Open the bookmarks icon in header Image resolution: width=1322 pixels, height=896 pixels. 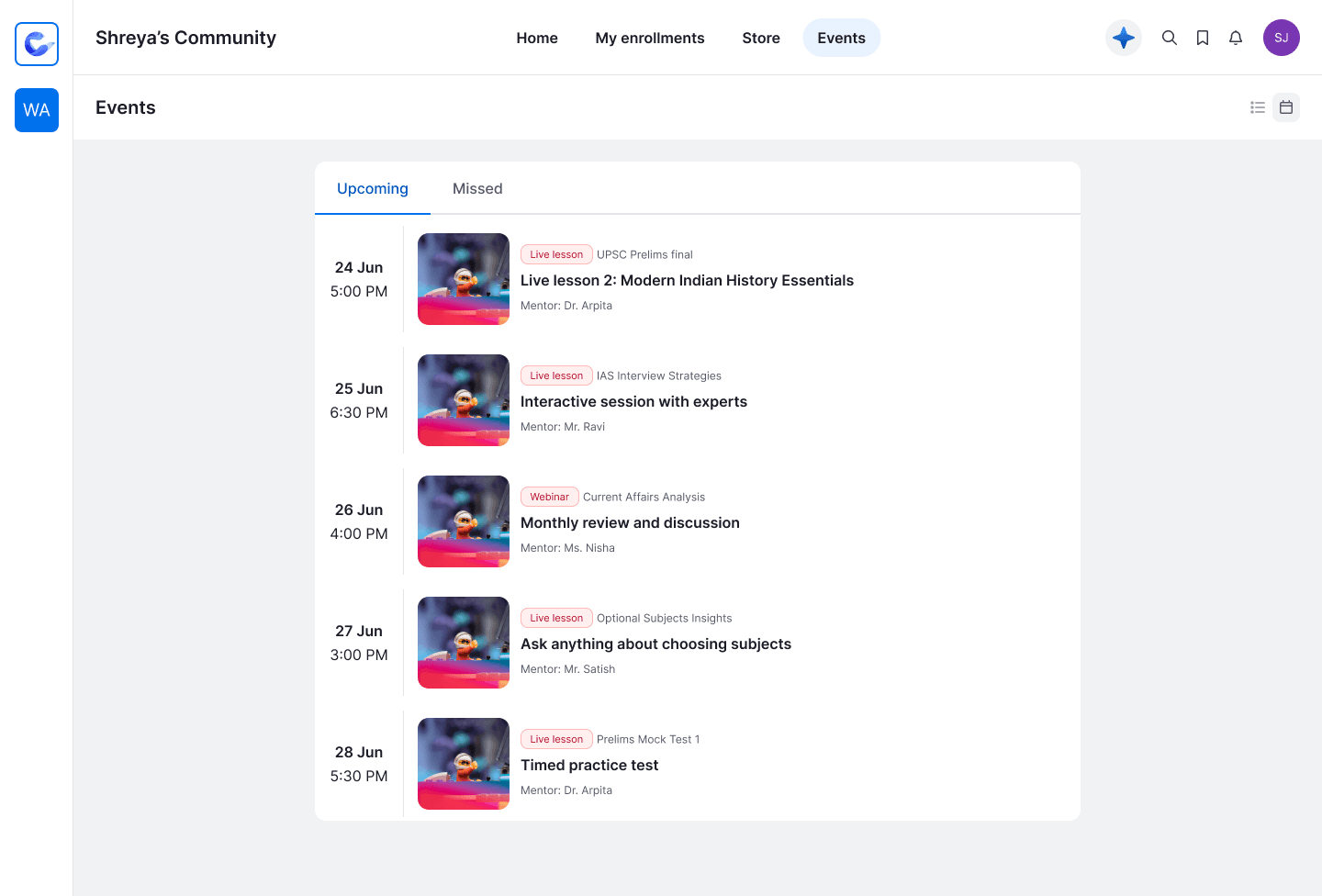coord(1203,38)
